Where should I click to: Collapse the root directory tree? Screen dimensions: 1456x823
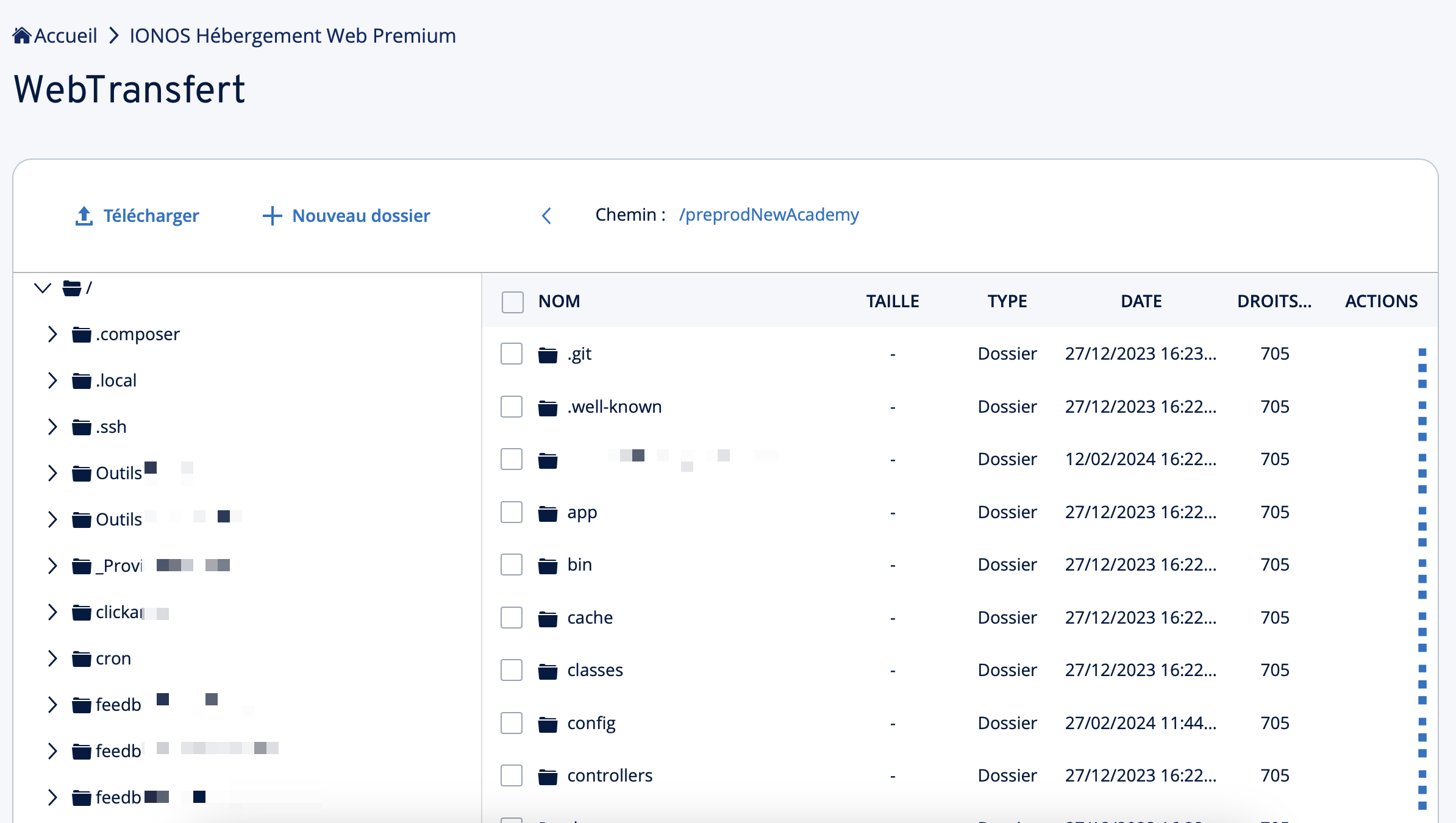pos(41,288)
